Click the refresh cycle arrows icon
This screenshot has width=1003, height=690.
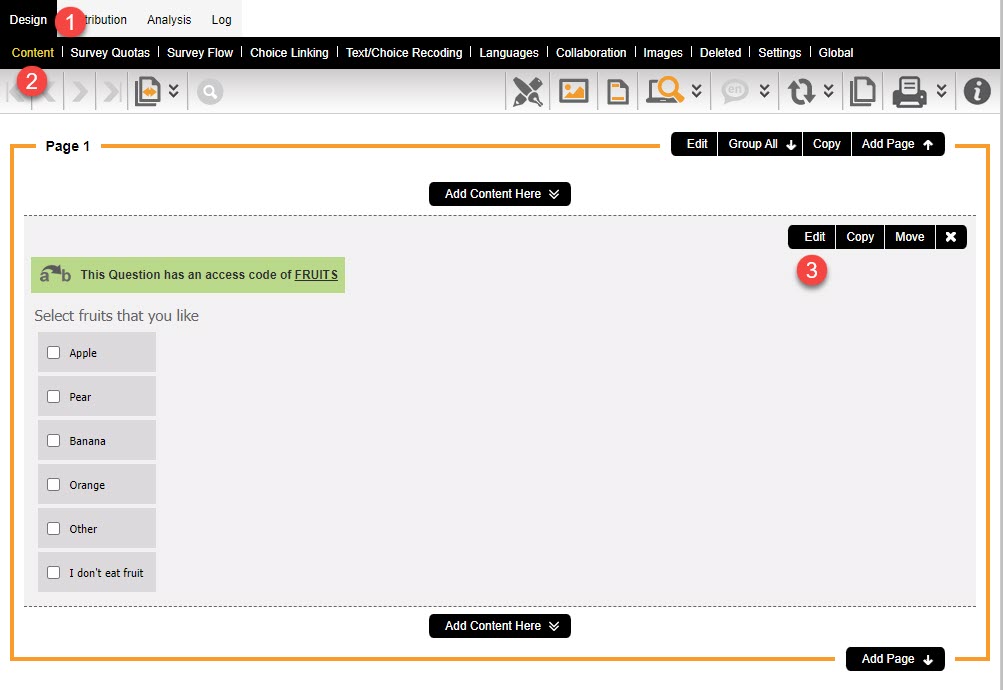click(801, 91)
